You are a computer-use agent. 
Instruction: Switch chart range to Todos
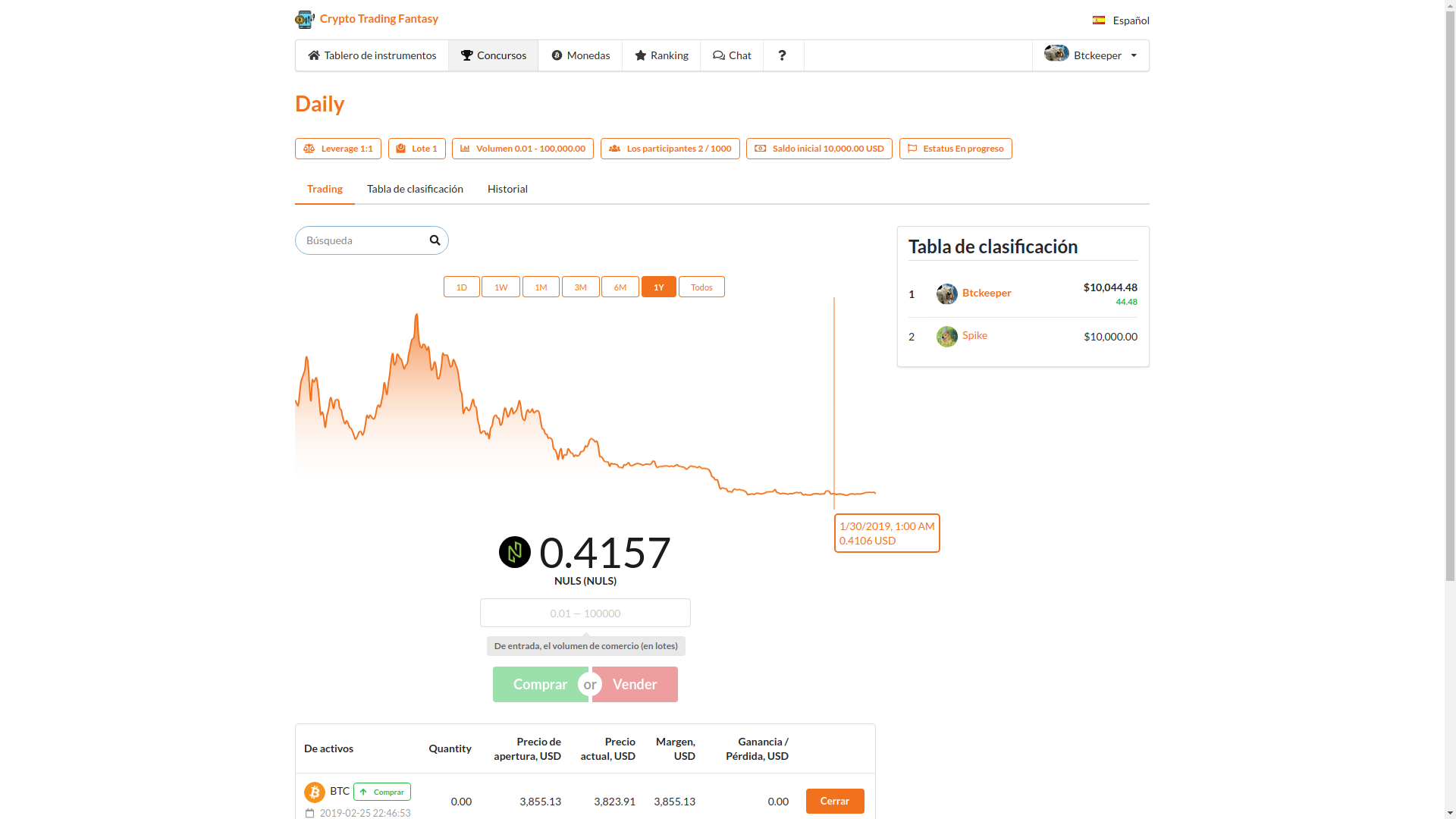[701, 287]
